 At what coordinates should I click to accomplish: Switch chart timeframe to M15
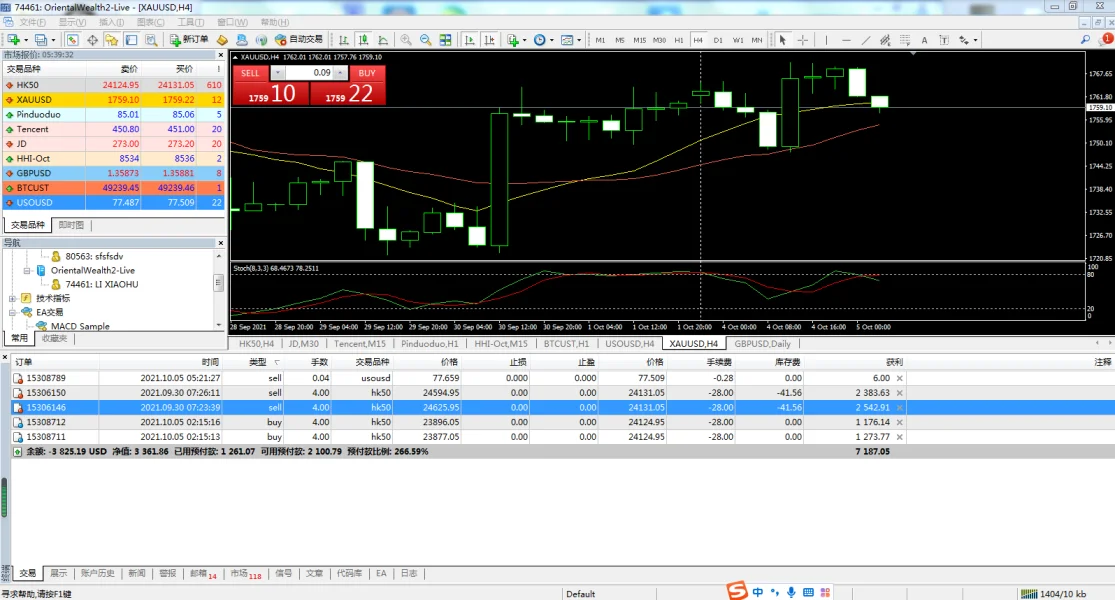point(639,40)
